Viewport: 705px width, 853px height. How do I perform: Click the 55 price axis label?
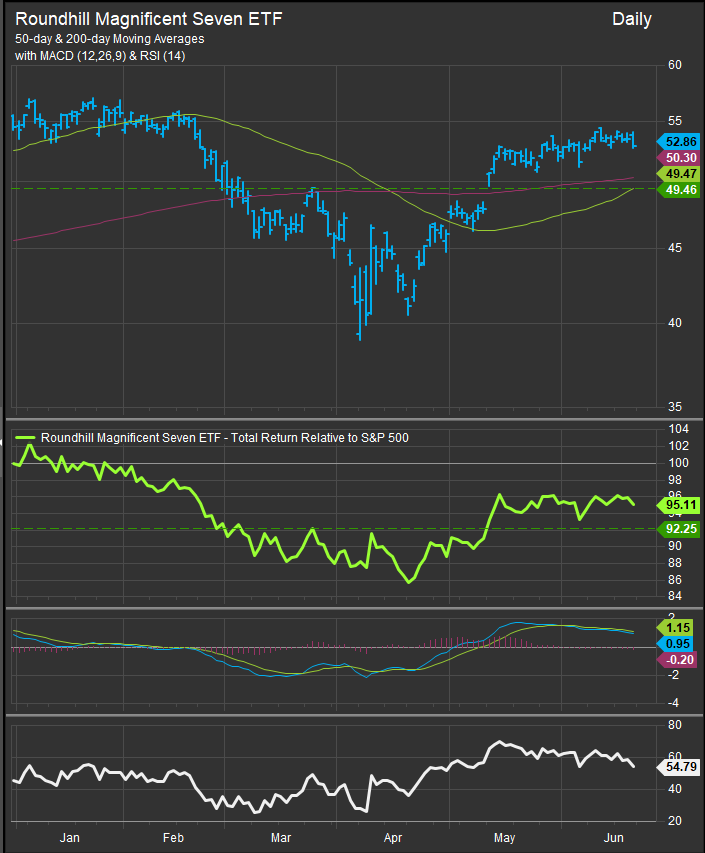pyautogui.click(x=675, y=121)
